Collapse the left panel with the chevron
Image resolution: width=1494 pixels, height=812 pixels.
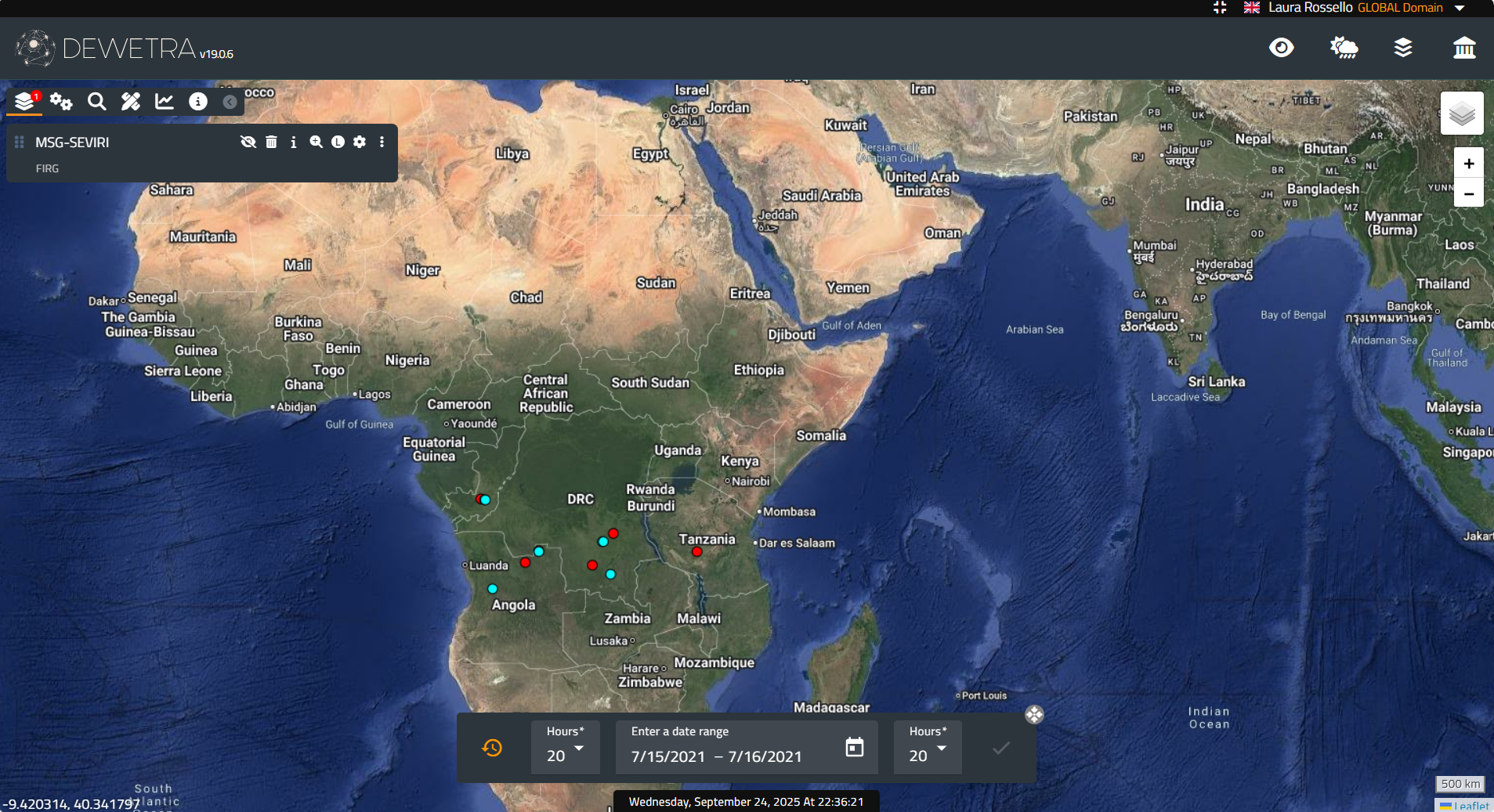pos(230,102)
